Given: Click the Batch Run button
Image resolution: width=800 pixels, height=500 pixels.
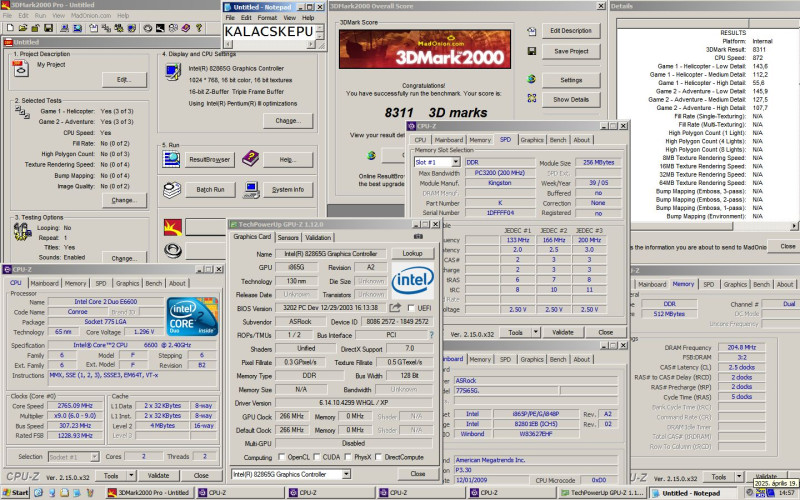Looking at the screenshot, I should (x=210, y=189).
